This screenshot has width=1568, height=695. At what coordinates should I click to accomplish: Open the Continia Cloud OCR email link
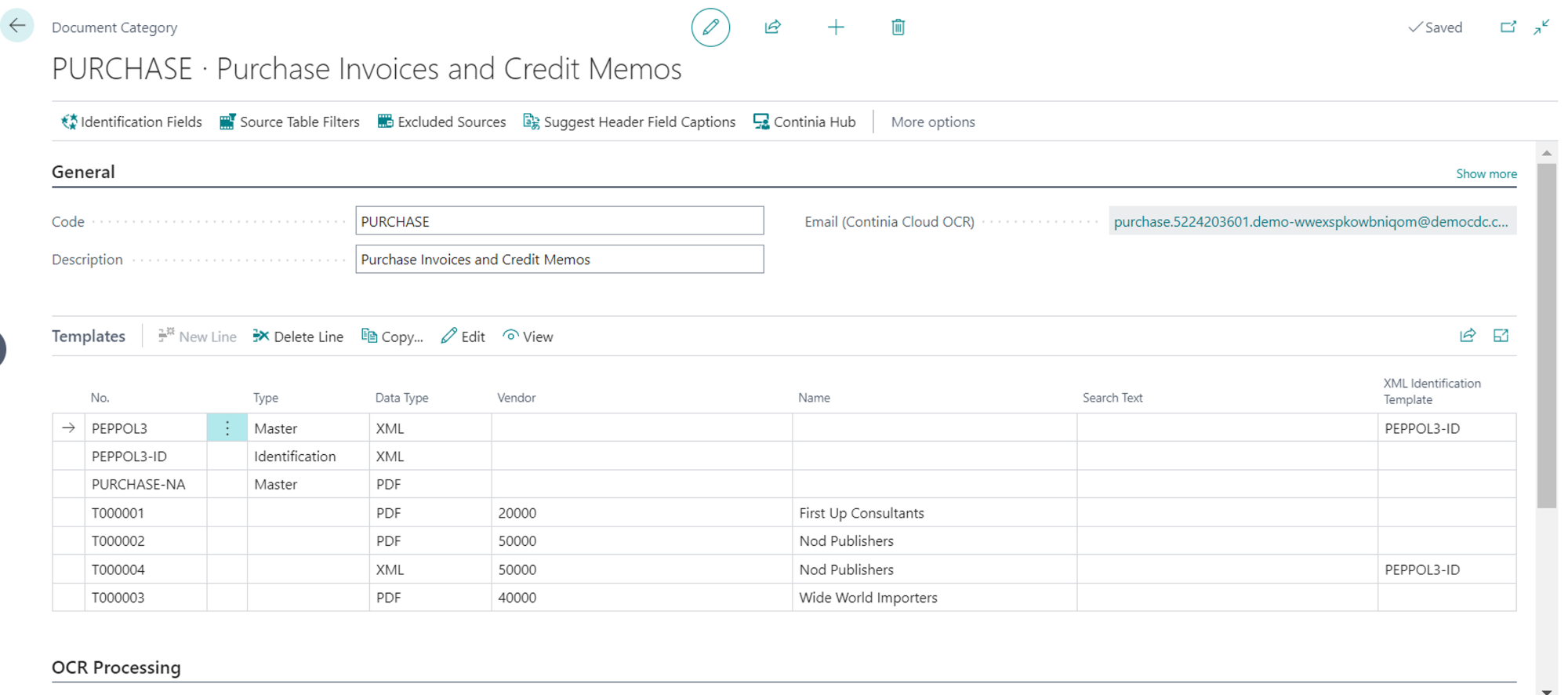pos(1310,221)
